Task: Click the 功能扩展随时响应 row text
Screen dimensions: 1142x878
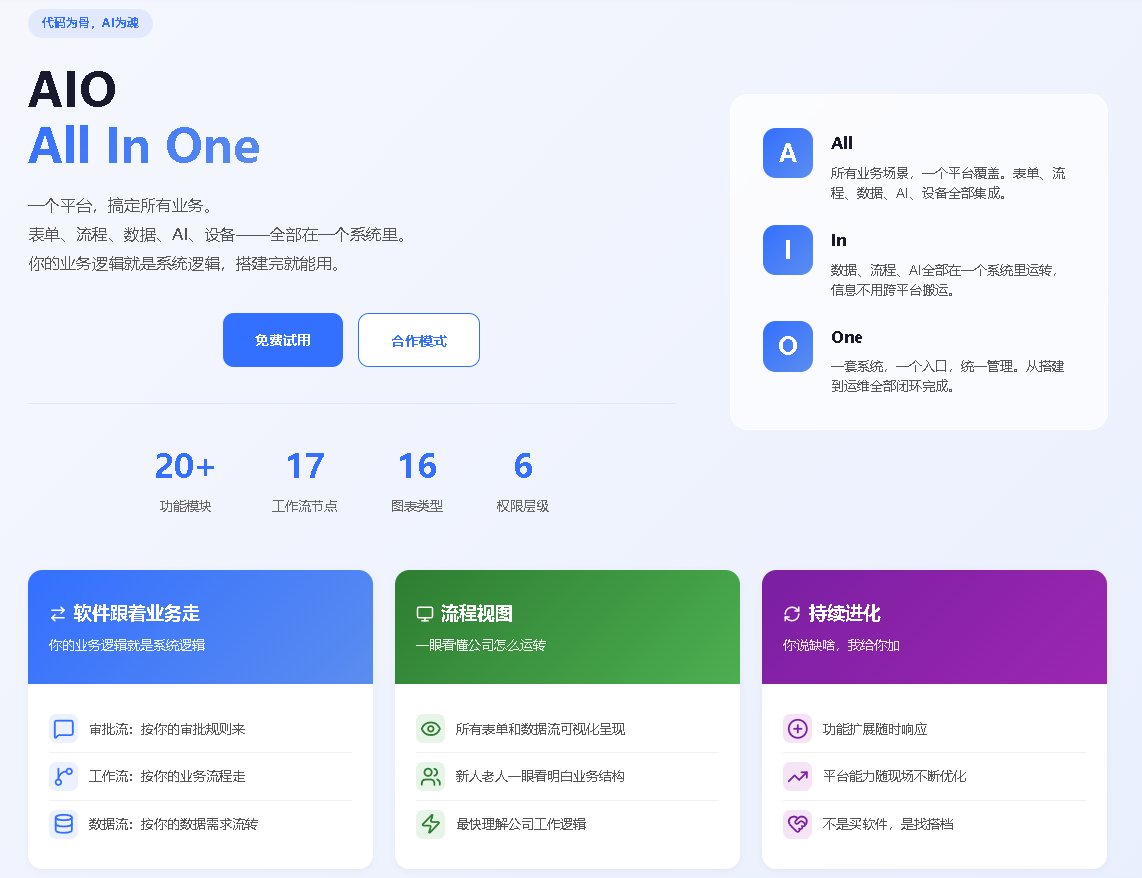Action: point(875,729)
